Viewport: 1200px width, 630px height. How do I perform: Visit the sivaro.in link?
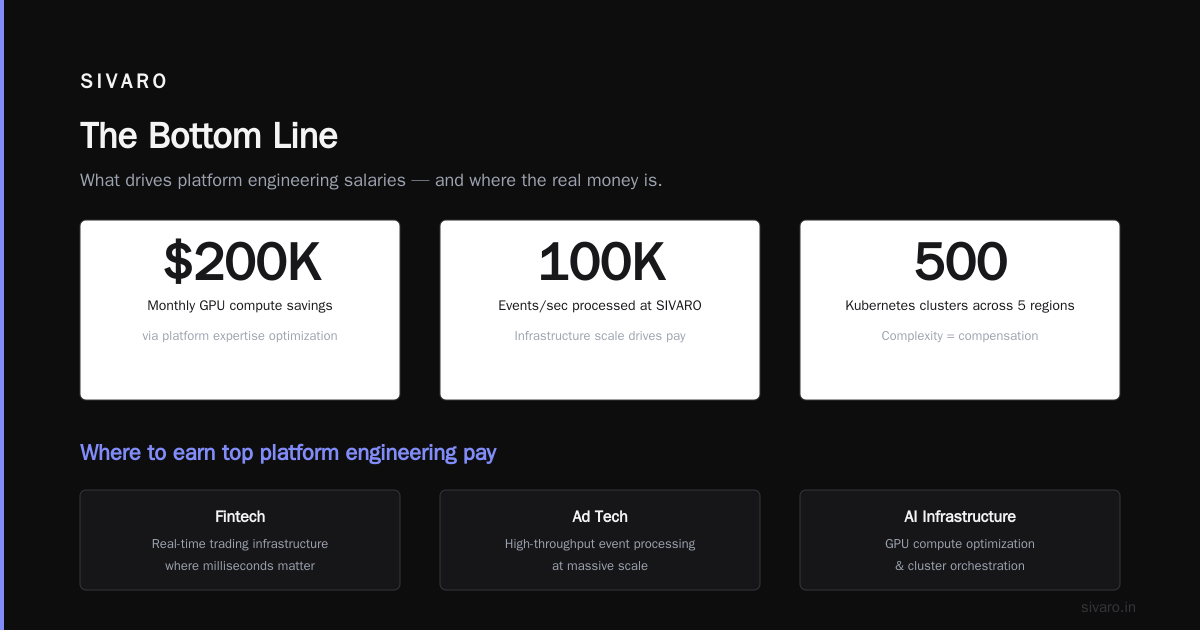pos(1108,607)
